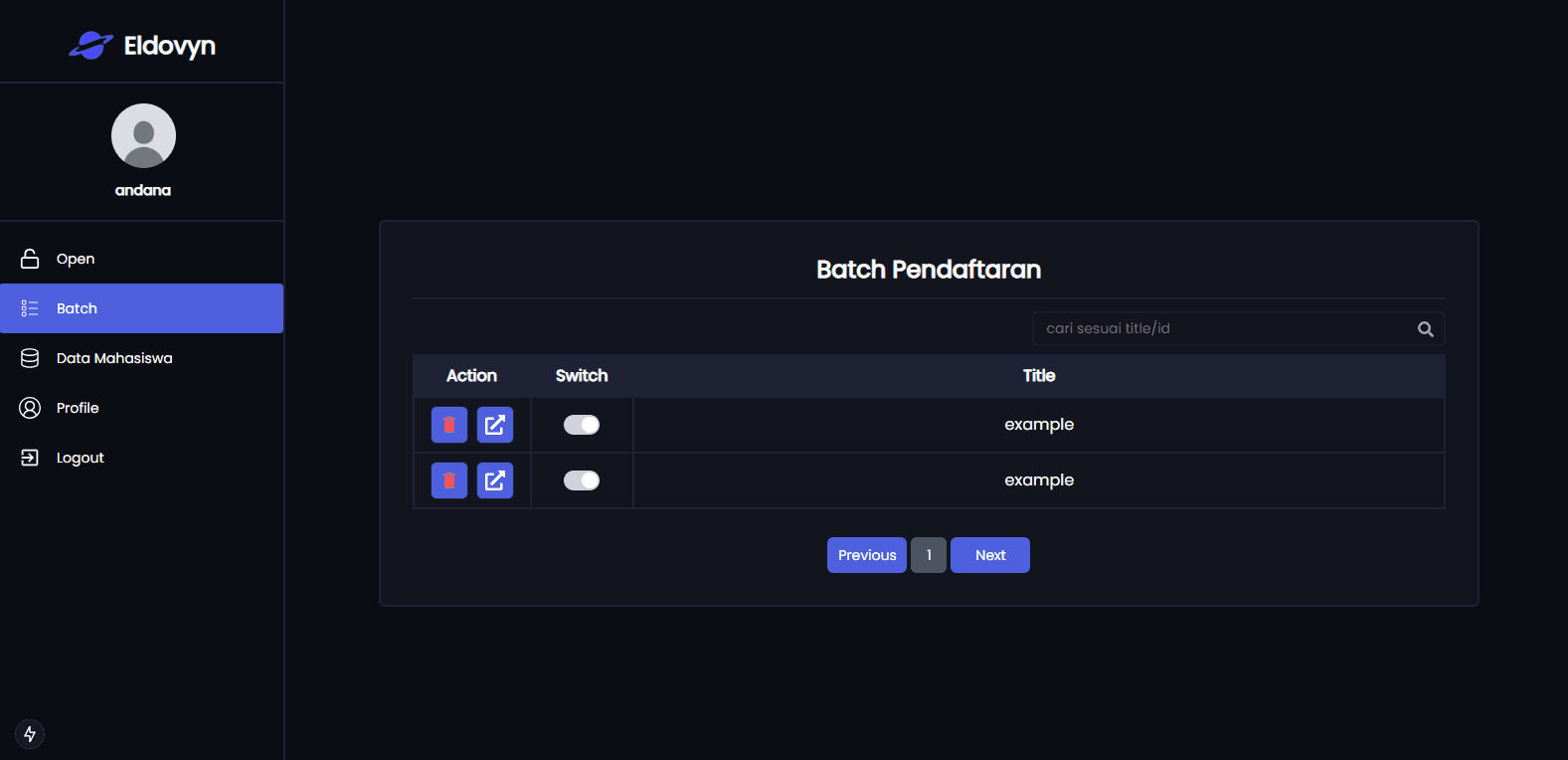Select Batch in the sidebar
The height and width of the screenshot is (760, 1568).
141,308
